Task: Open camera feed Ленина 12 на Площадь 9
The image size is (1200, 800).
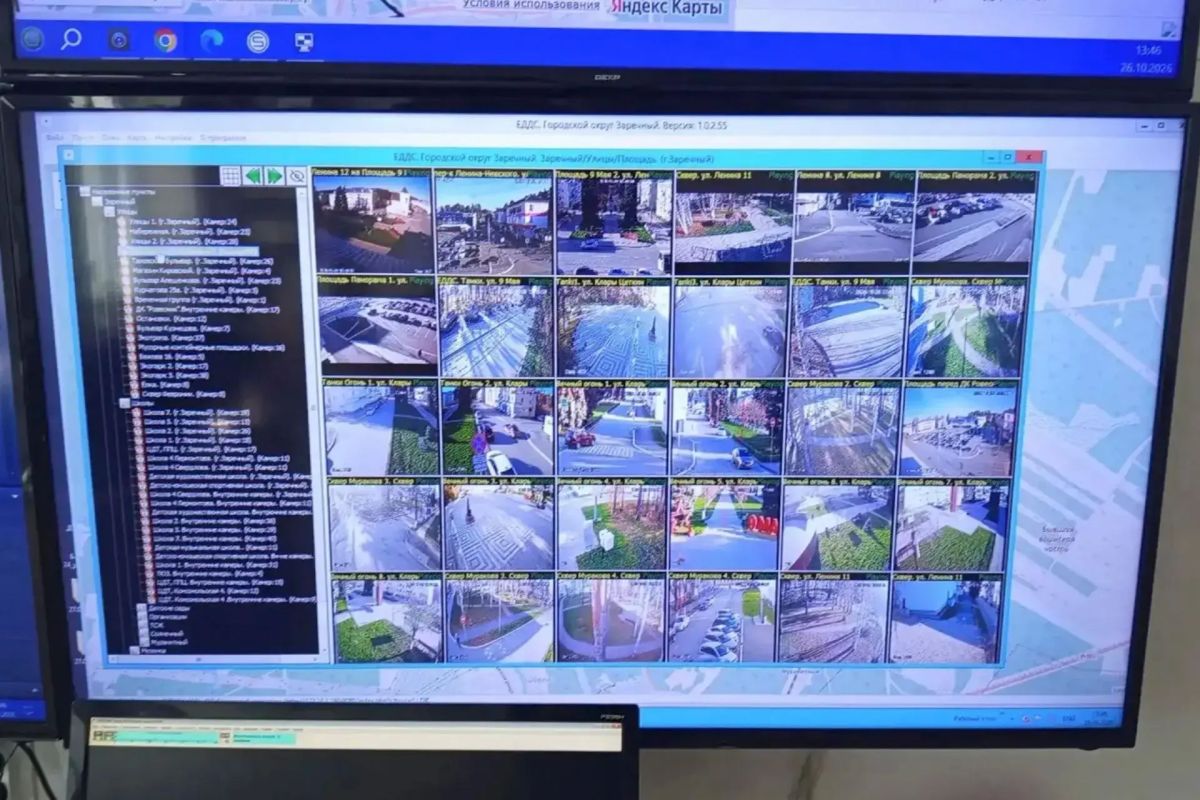Action: click(372, 221)
